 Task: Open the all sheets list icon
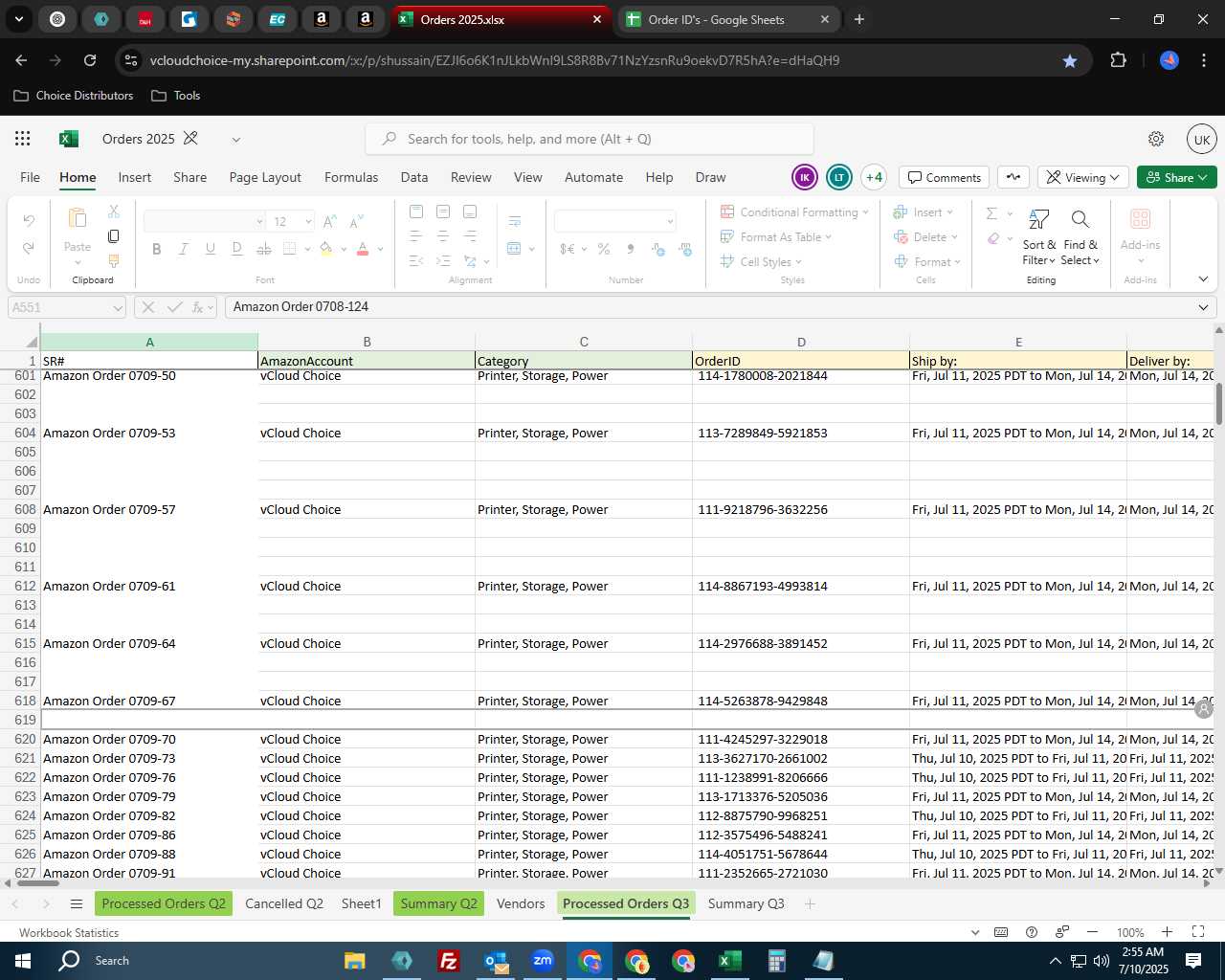[x=76, y=903]
